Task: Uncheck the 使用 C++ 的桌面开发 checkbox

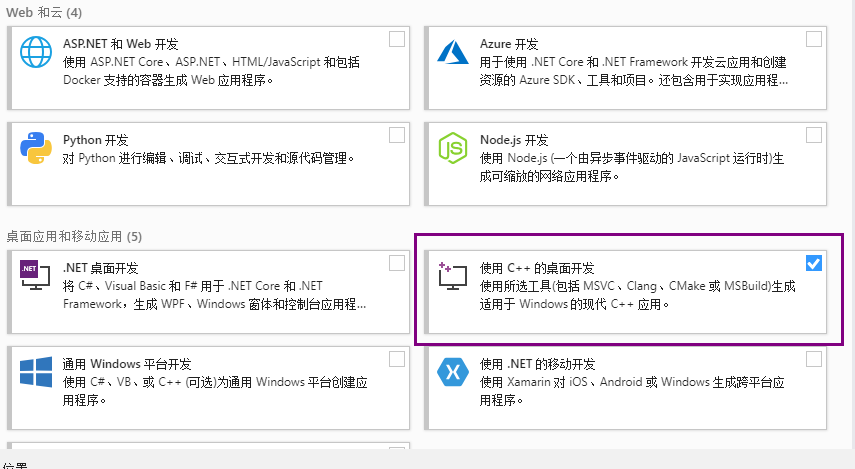Action: [814, 263]
